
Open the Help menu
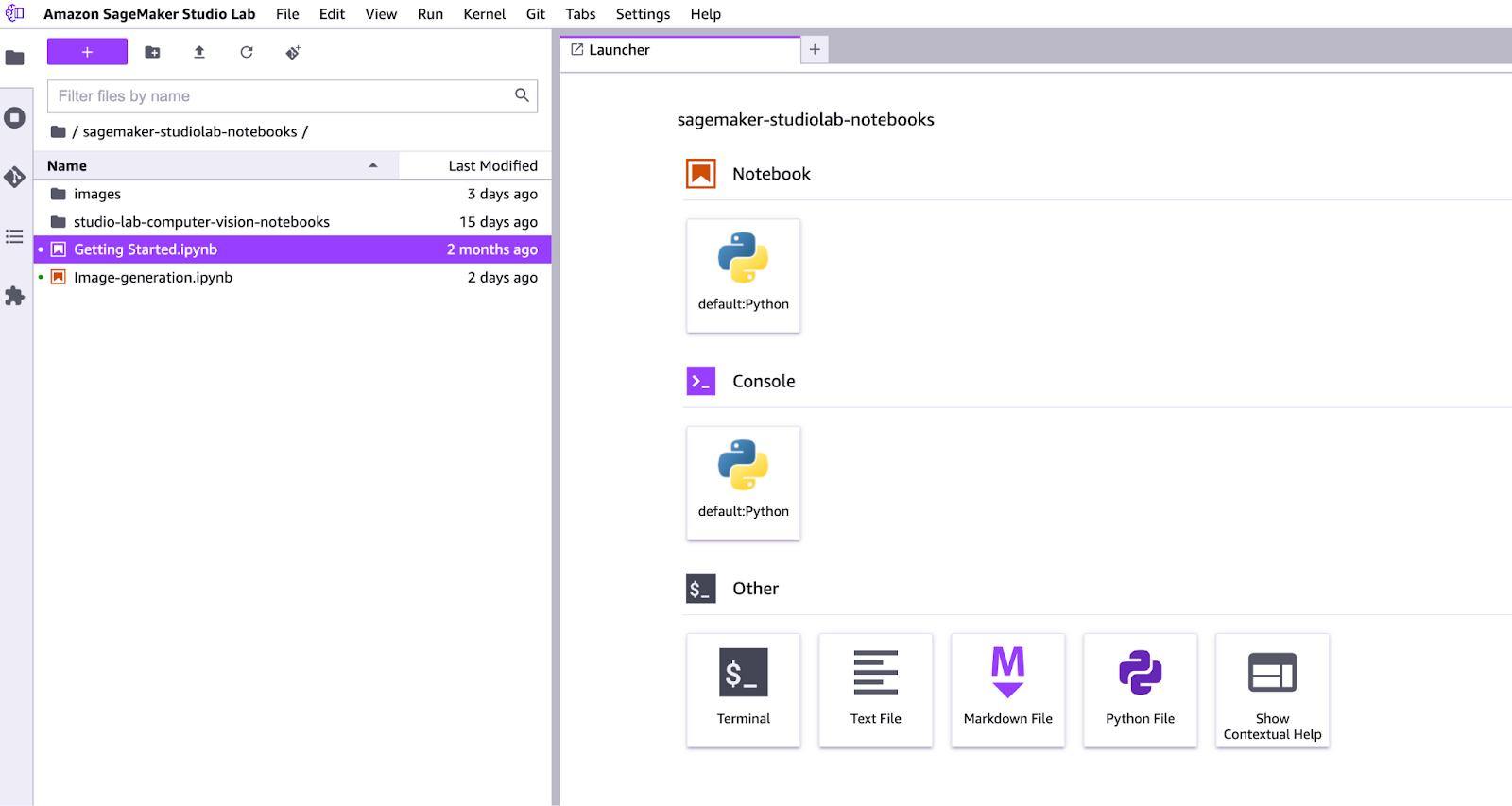coord(705,14)
